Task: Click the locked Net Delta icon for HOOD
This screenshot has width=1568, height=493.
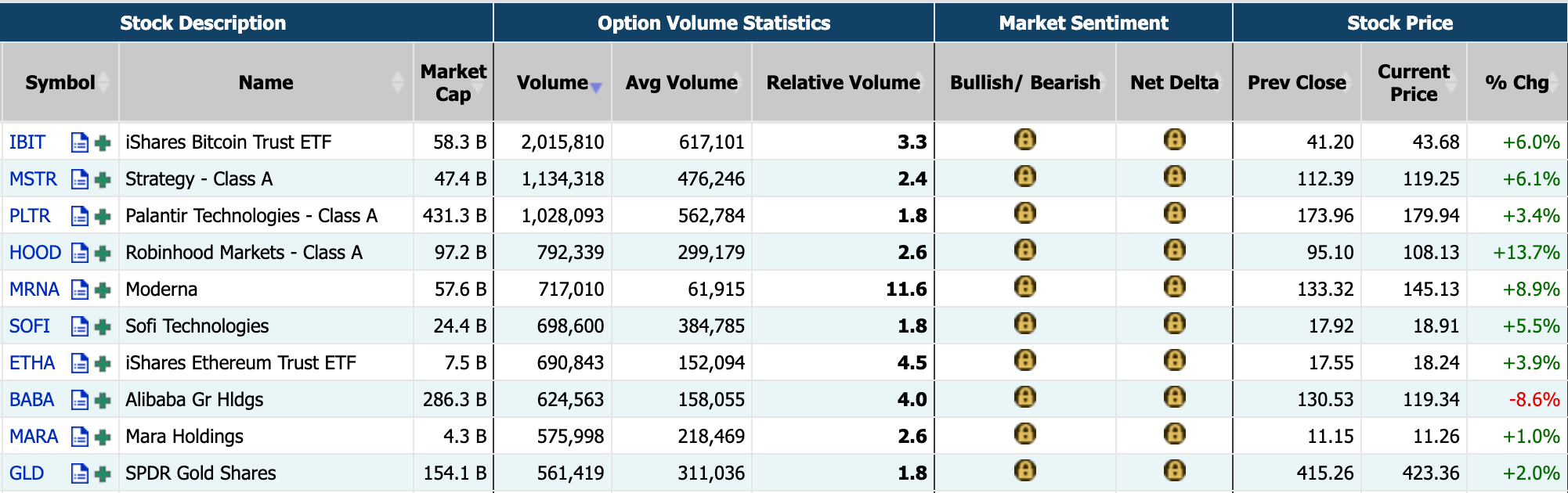Action: click(1174, 250)
